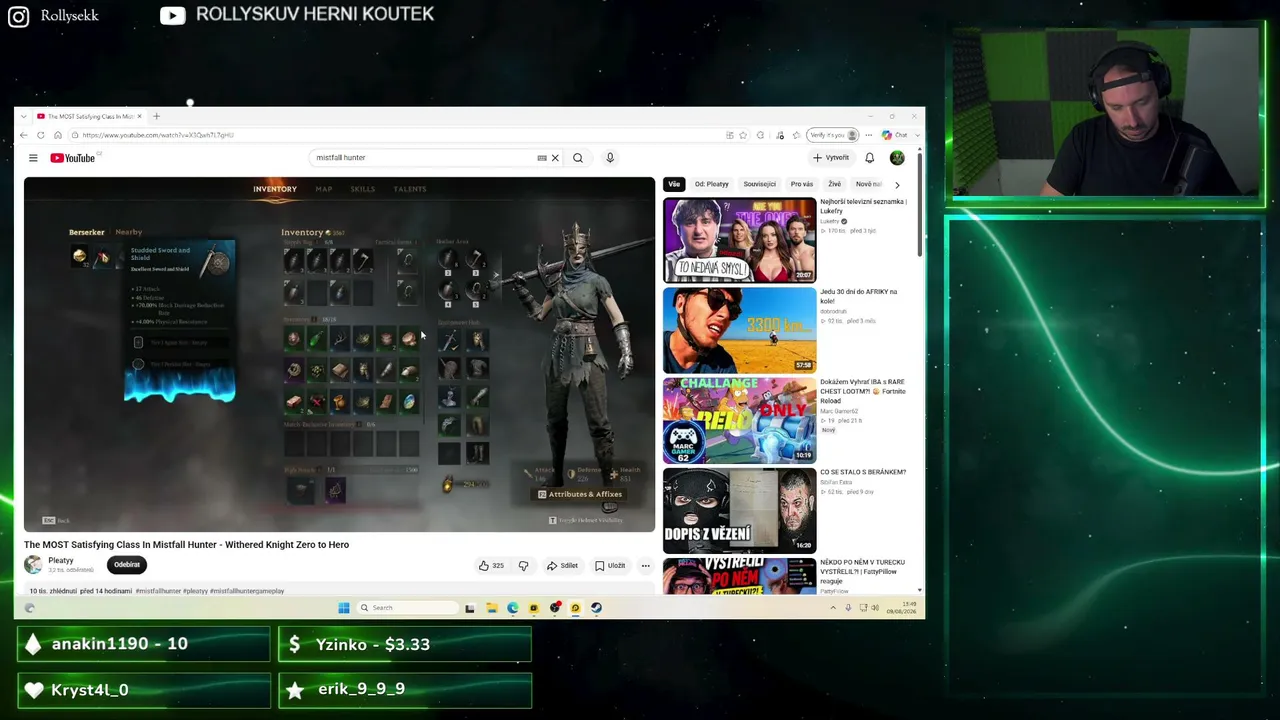Clear the 'mistfall hunter' search text
This screenshot has height=720, width=1280.
pos(555,158)
